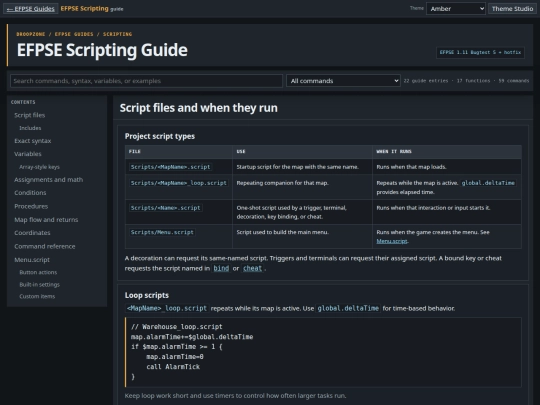Jump to Coordinates section
This screenshot has height=405, width=540.
coord(32,233)
